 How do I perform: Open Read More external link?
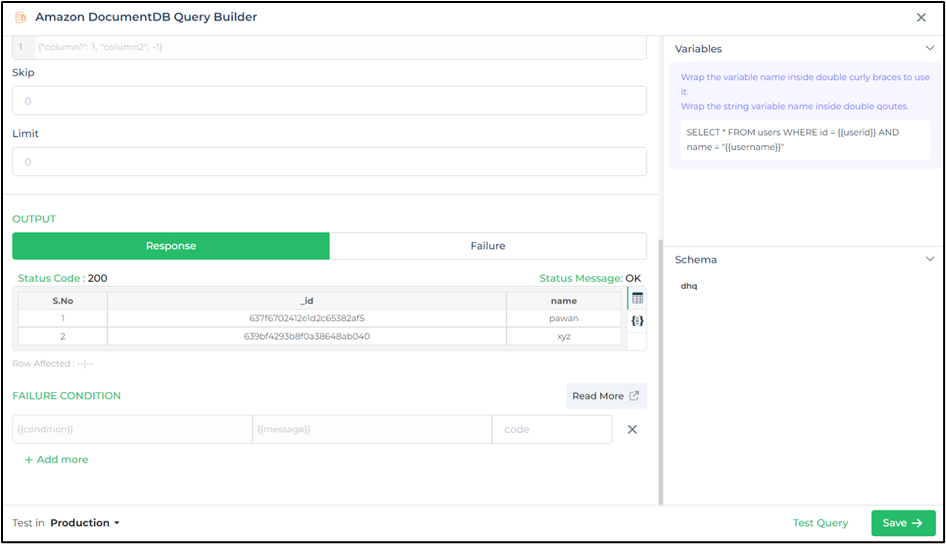click(x=606, y=396)
